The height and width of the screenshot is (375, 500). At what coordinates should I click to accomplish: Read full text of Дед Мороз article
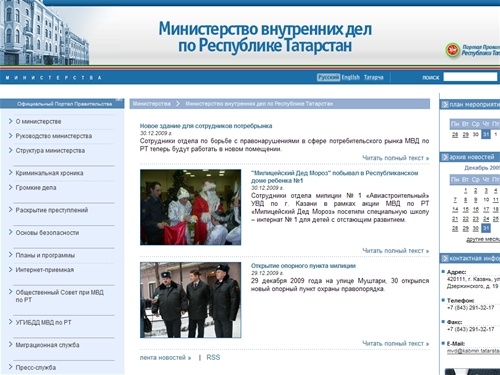(x=396, y=251)
